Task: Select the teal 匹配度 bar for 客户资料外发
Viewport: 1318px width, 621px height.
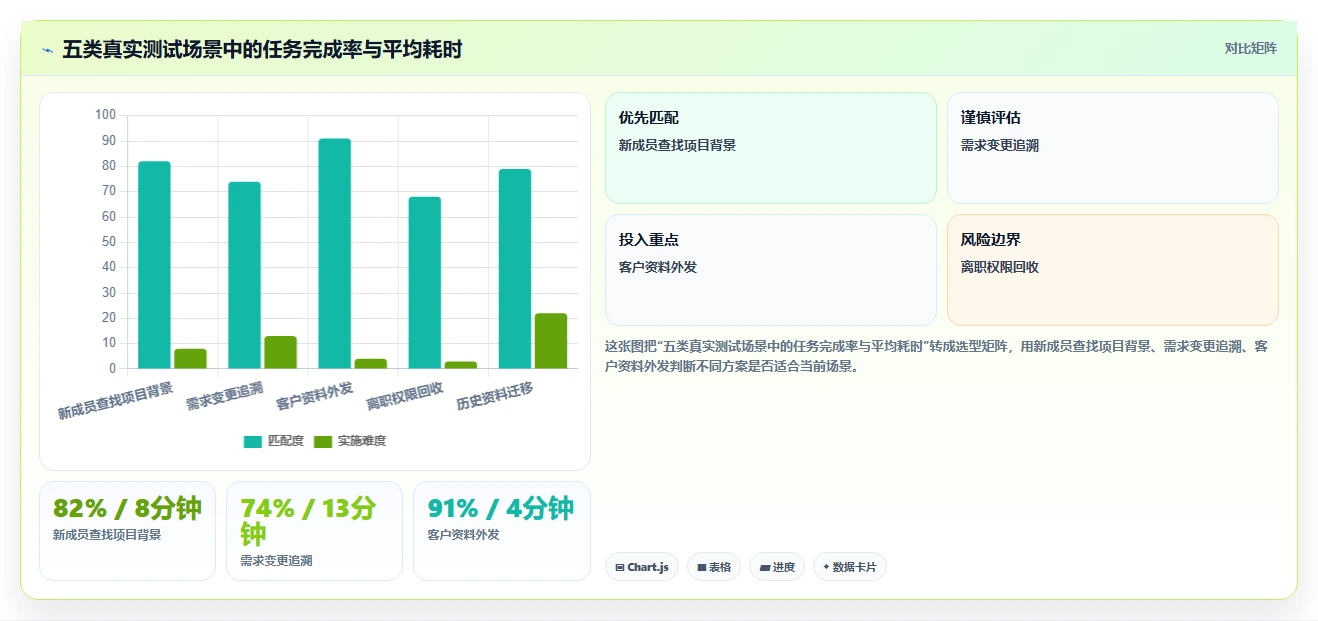Action: (335, 254)
